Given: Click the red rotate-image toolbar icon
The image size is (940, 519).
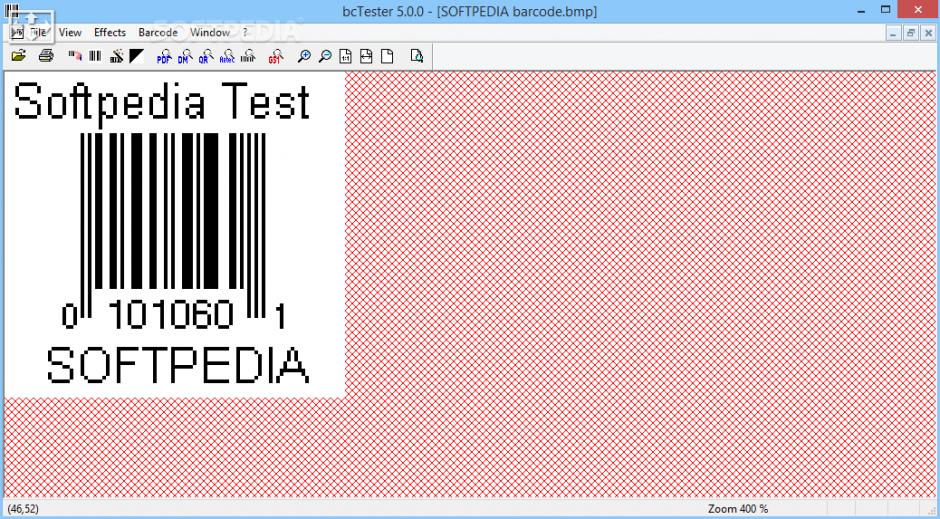Looking at the screenshot, I should tap(74, 56).
